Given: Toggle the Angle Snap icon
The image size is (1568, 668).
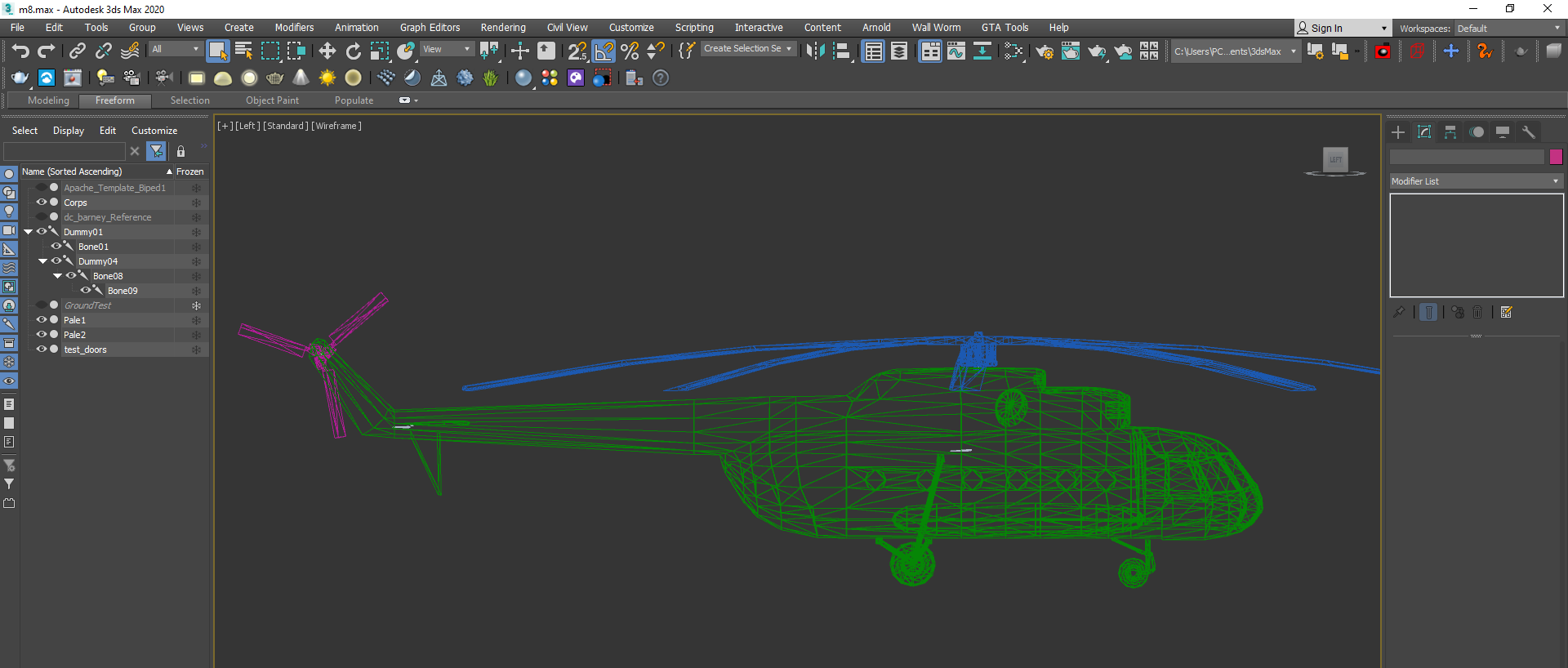Looking at the screenshot, I should pos(604,51).
